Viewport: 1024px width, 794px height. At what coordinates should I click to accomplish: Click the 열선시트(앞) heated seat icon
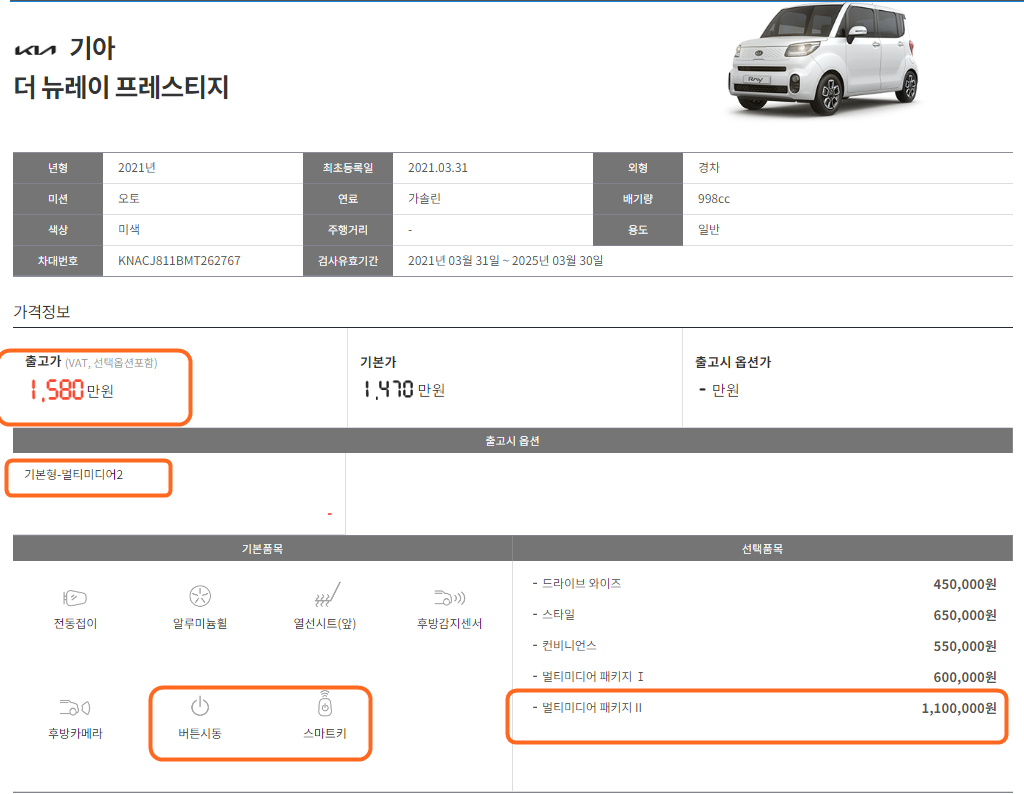click(327, 595)
